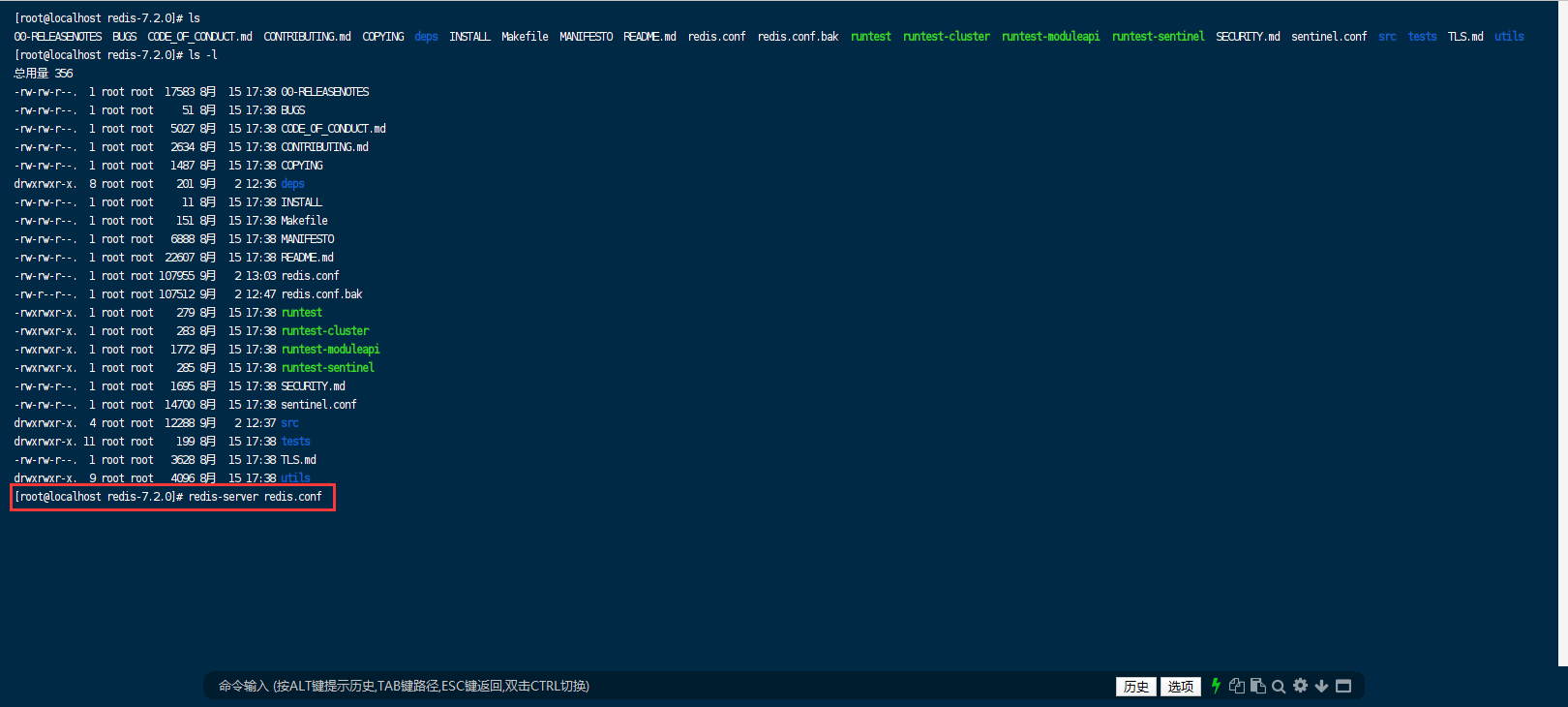1568x707 pixels.
Task: Click runtest-moduleapi in the top ls output line
Action: (1050, 37)
